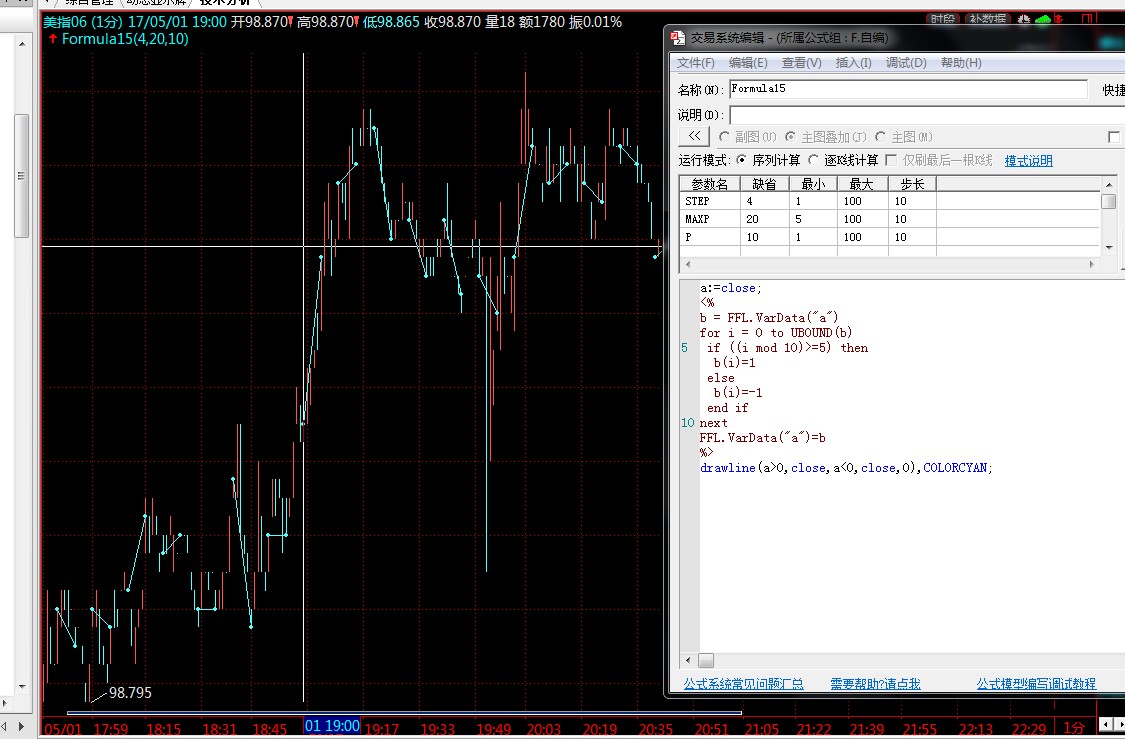Click the Formula15(4,20,10) indicator label

click(125, 39)
